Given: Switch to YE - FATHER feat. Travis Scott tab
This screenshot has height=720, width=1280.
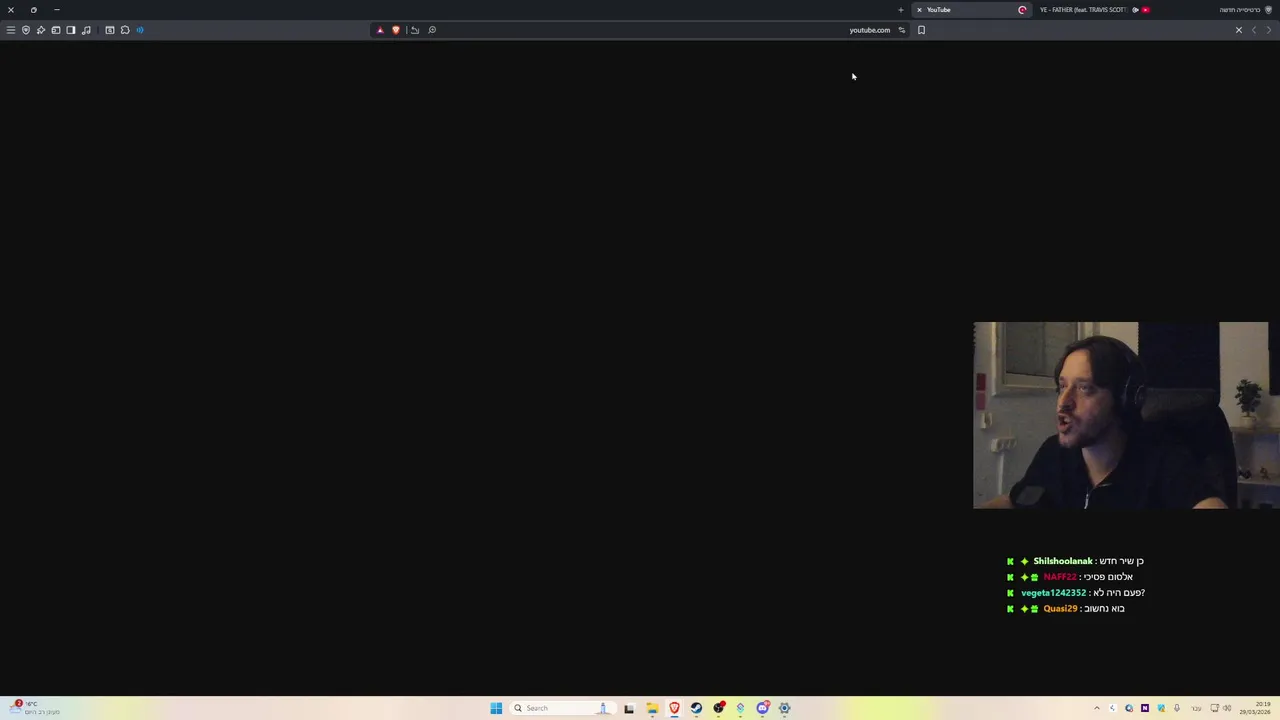Looking at the screenshot, I should (x=1093, y=10).
